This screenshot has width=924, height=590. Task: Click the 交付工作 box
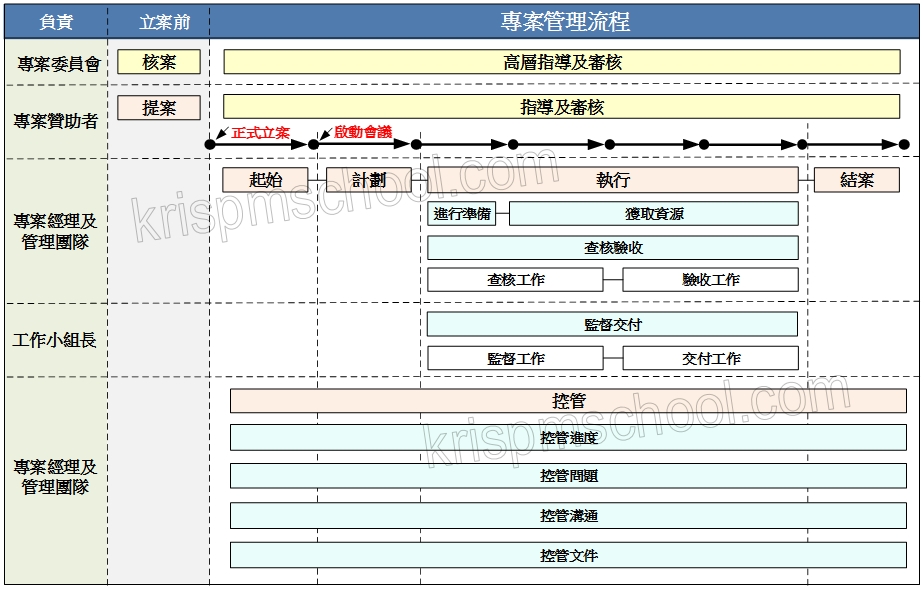pos(710,358)
